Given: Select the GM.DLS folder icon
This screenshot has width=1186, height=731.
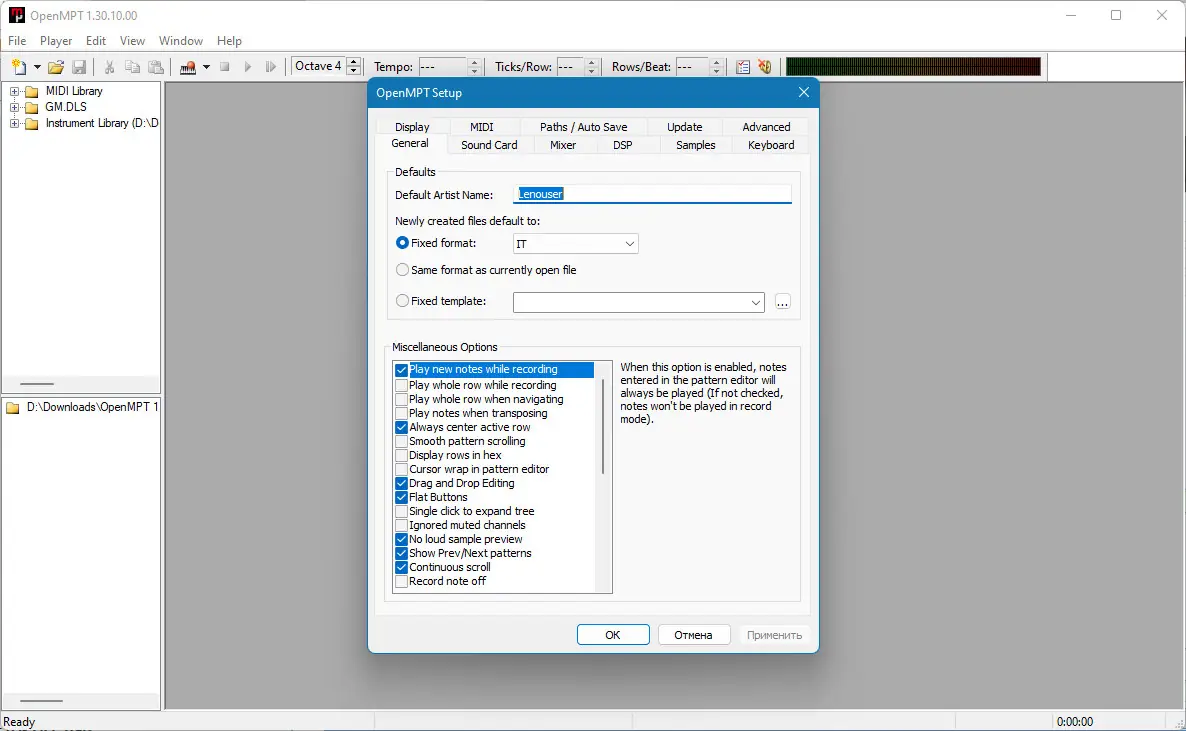Looking at the screenshot, I should pos(32,107).
